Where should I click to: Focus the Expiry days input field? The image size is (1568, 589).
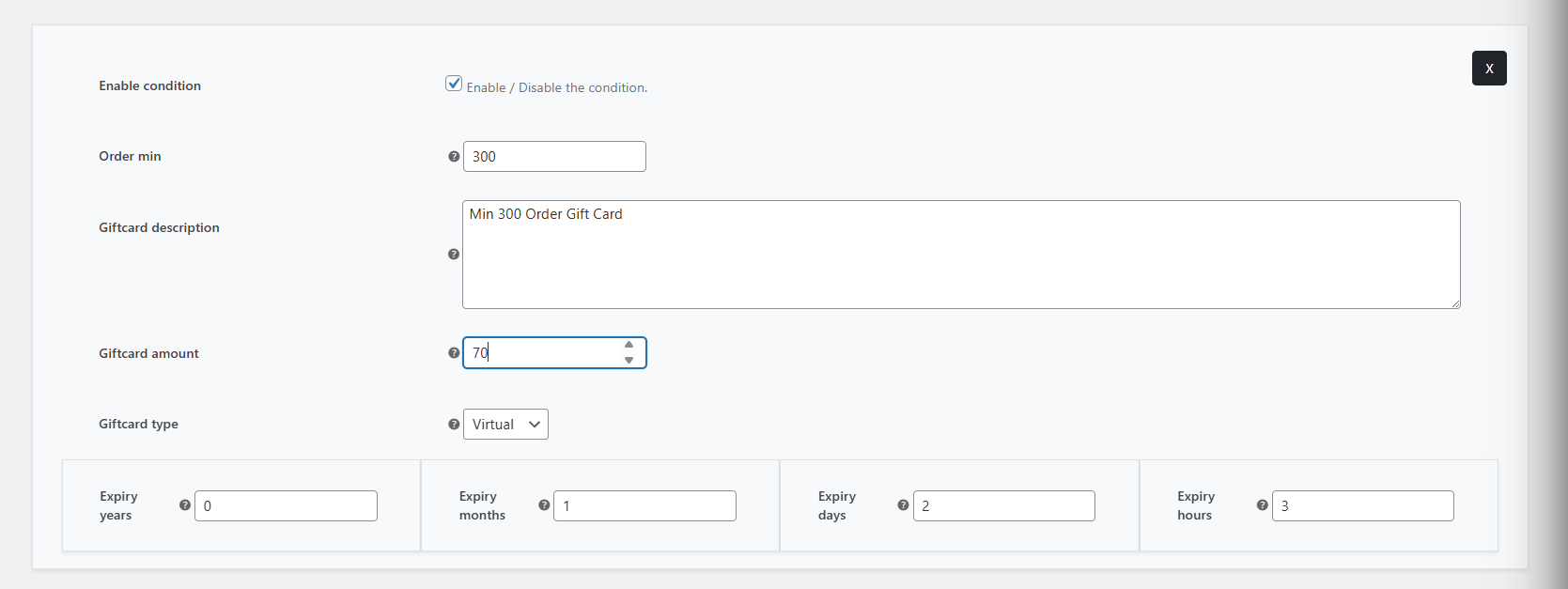1003,505
